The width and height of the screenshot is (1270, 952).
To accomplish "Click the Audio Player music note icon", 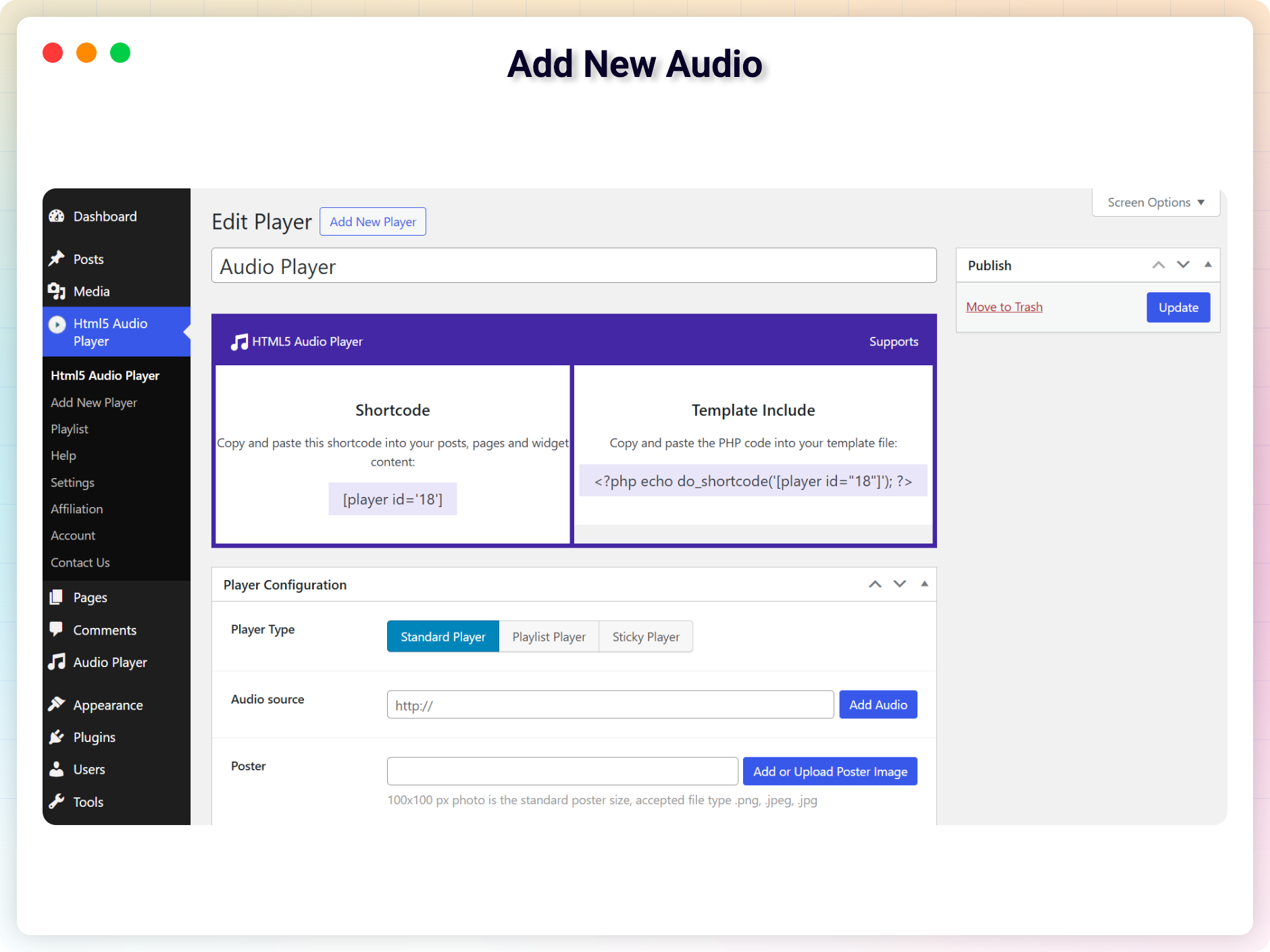I will (x=57, y=662).
